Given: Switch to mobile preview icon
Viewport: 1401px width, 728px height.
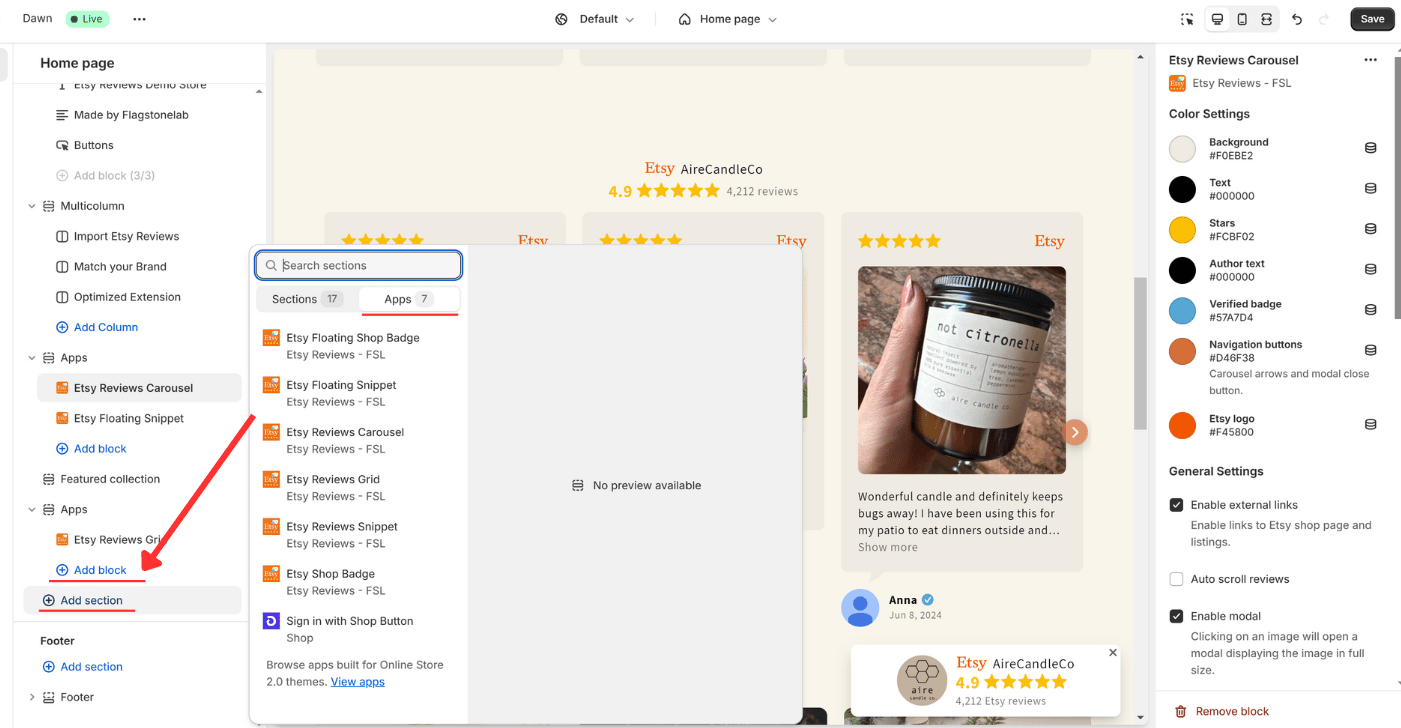Looking at the screenshot, I should [1242, 19].
